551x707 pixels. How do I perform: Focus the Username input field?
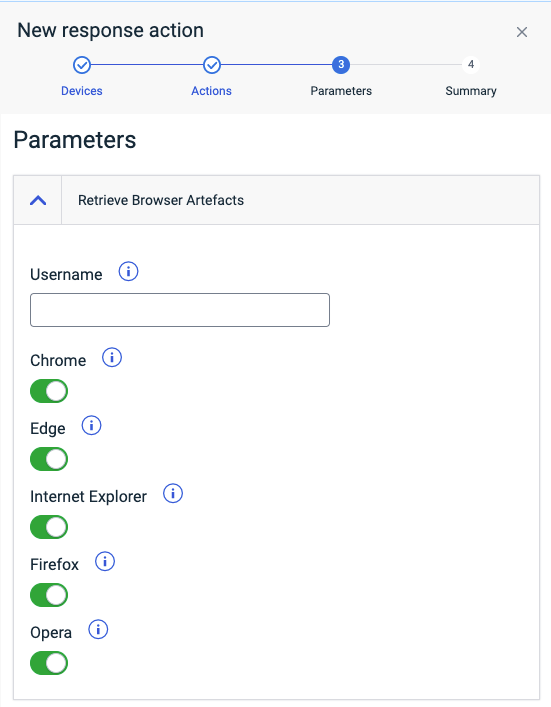[180, 310]
